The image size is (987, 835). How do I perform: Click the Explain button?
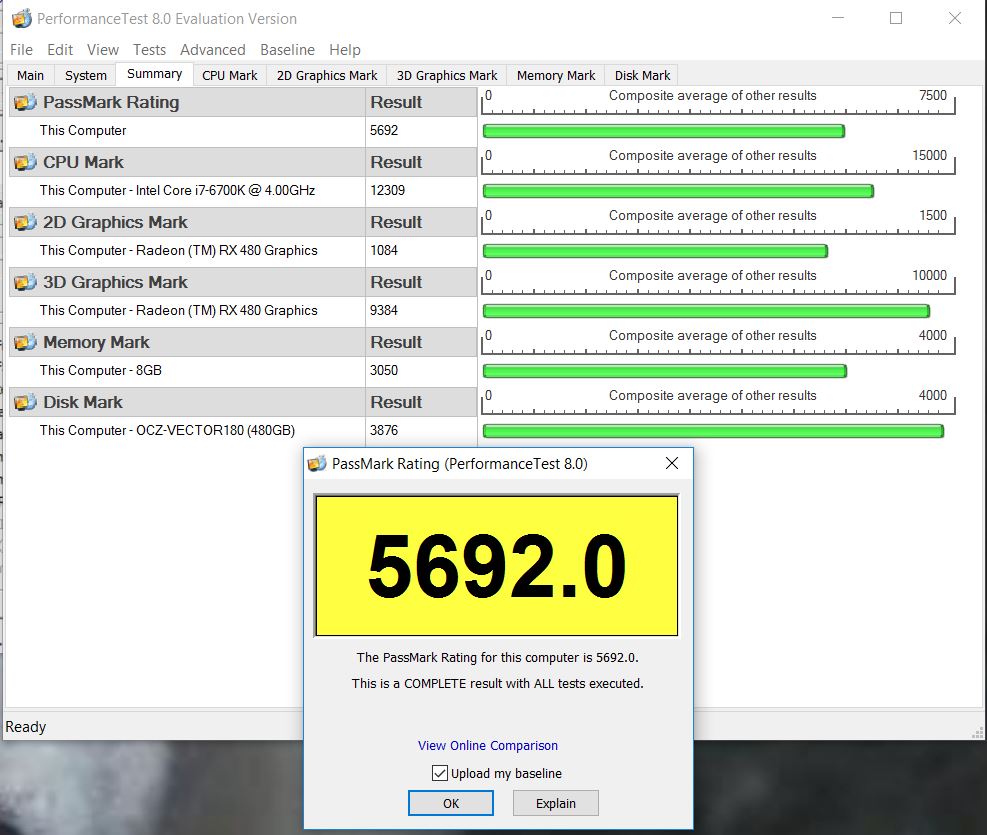[x=556, y=803]
